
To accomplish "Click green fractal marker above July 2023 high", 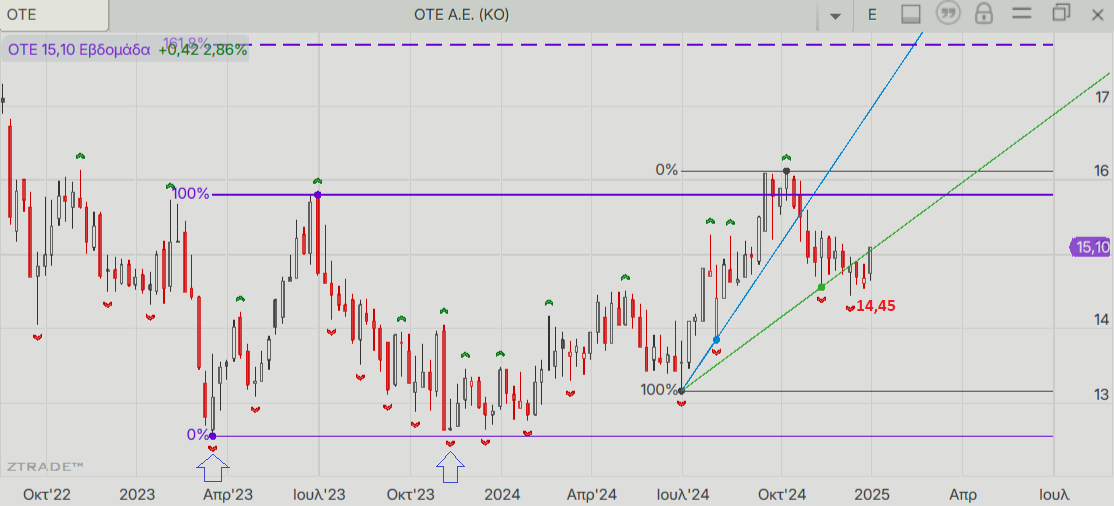I will coord(318,181).
